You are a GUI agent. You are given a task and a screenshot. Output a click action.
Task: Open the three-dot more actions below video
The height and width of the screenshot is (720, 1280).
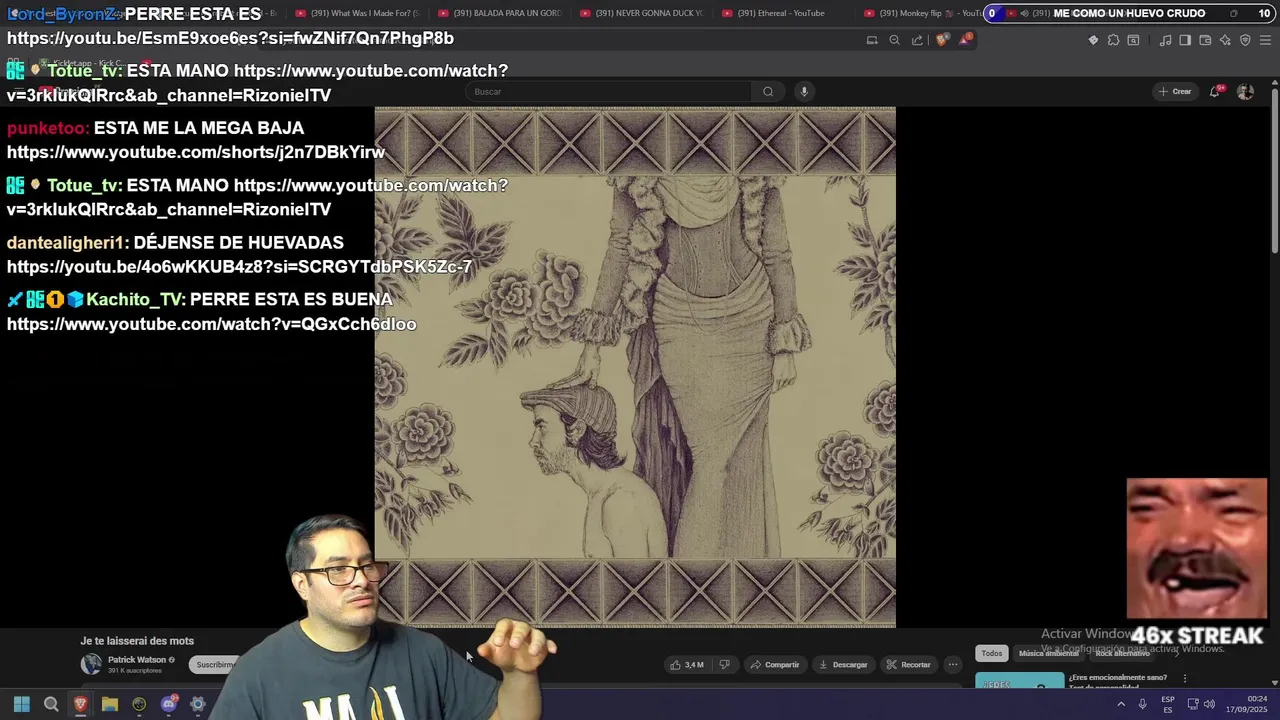coord(953,665)
